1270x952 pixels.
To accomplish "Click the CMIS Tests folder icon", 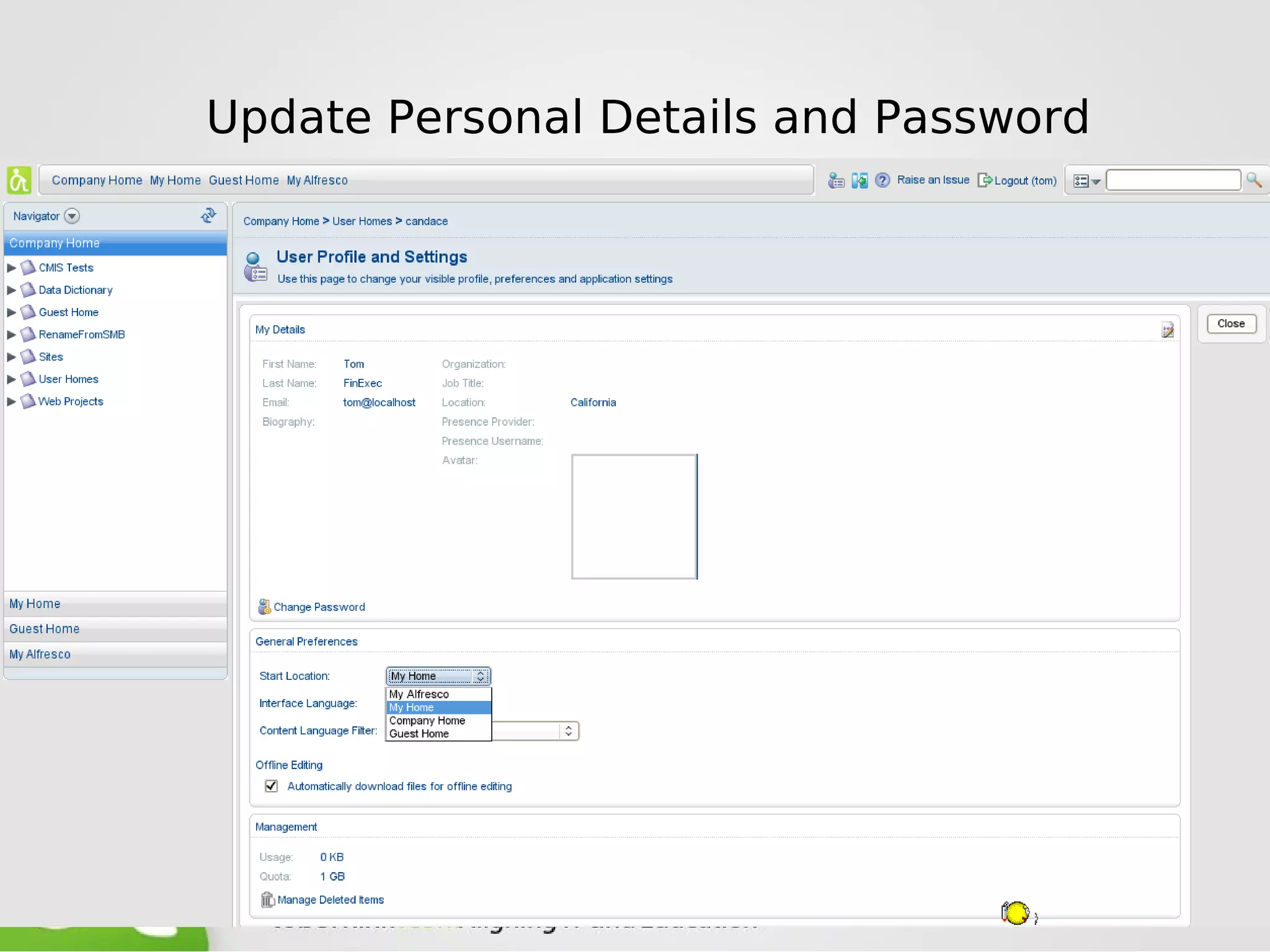I will (x=28, y=268).
